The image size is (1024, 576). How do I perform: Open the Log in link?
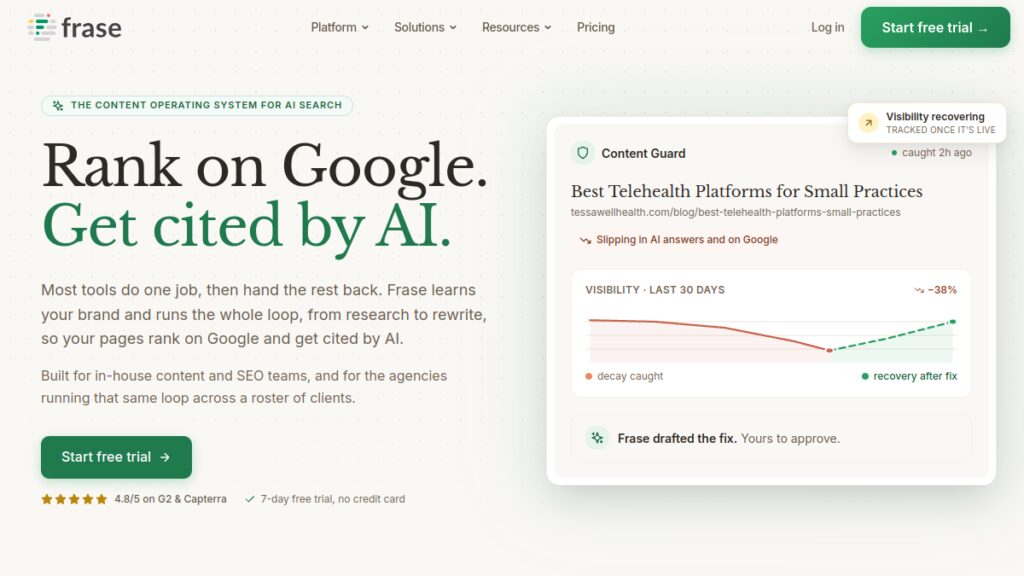pos(827,27)
